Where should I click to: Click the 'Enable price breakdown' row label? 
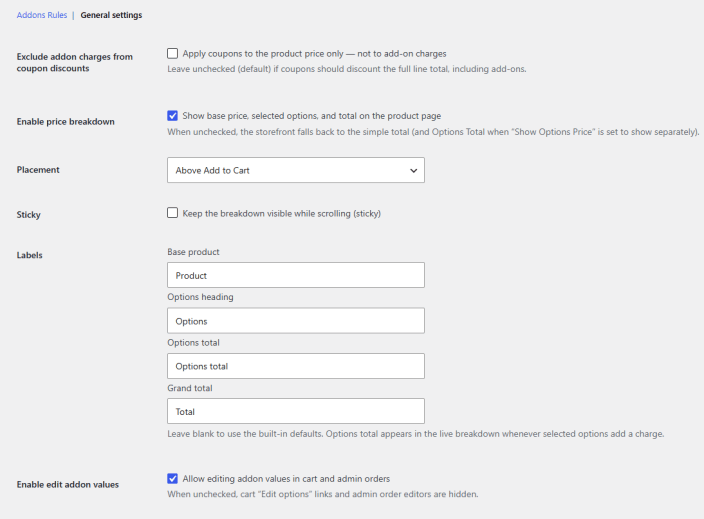tap(66, 122)
